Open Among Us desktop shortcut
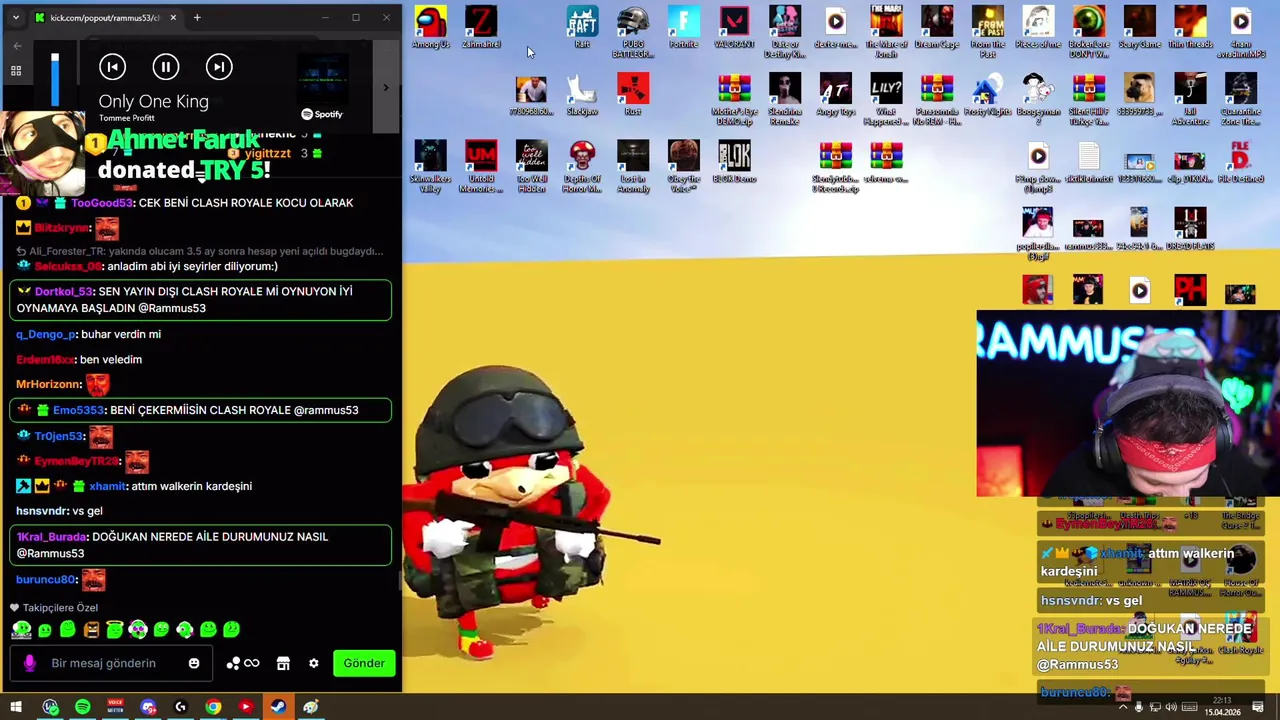 point(430,28)
